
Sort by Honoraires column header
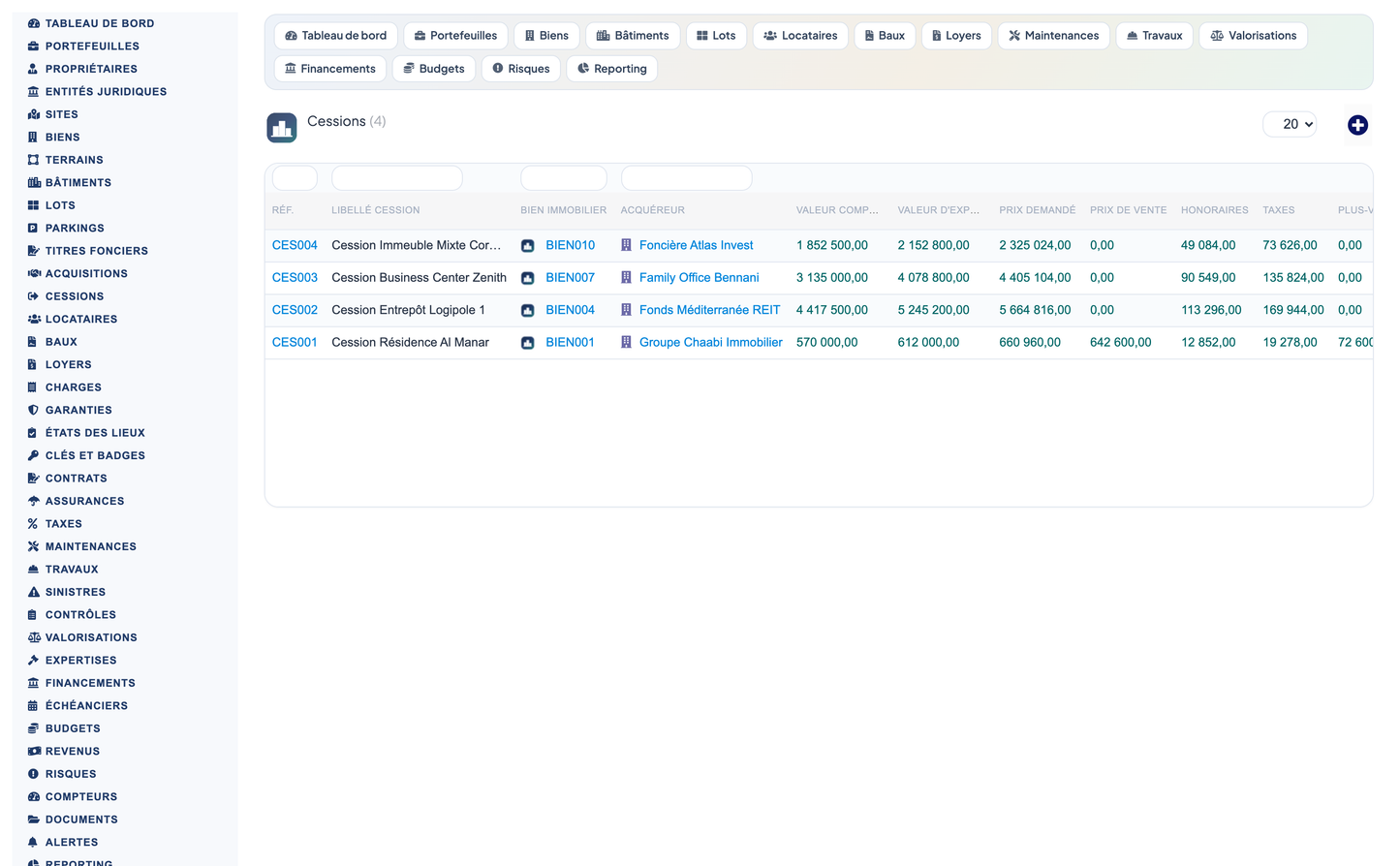(1214, 210)
